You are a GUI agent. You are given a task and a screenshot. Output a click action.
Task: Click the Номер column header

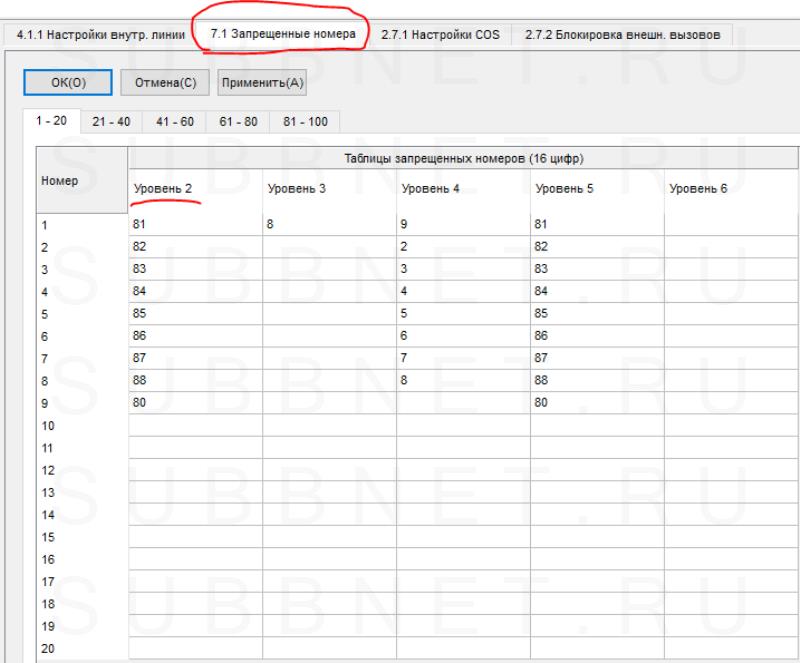(x=82, y=181)
